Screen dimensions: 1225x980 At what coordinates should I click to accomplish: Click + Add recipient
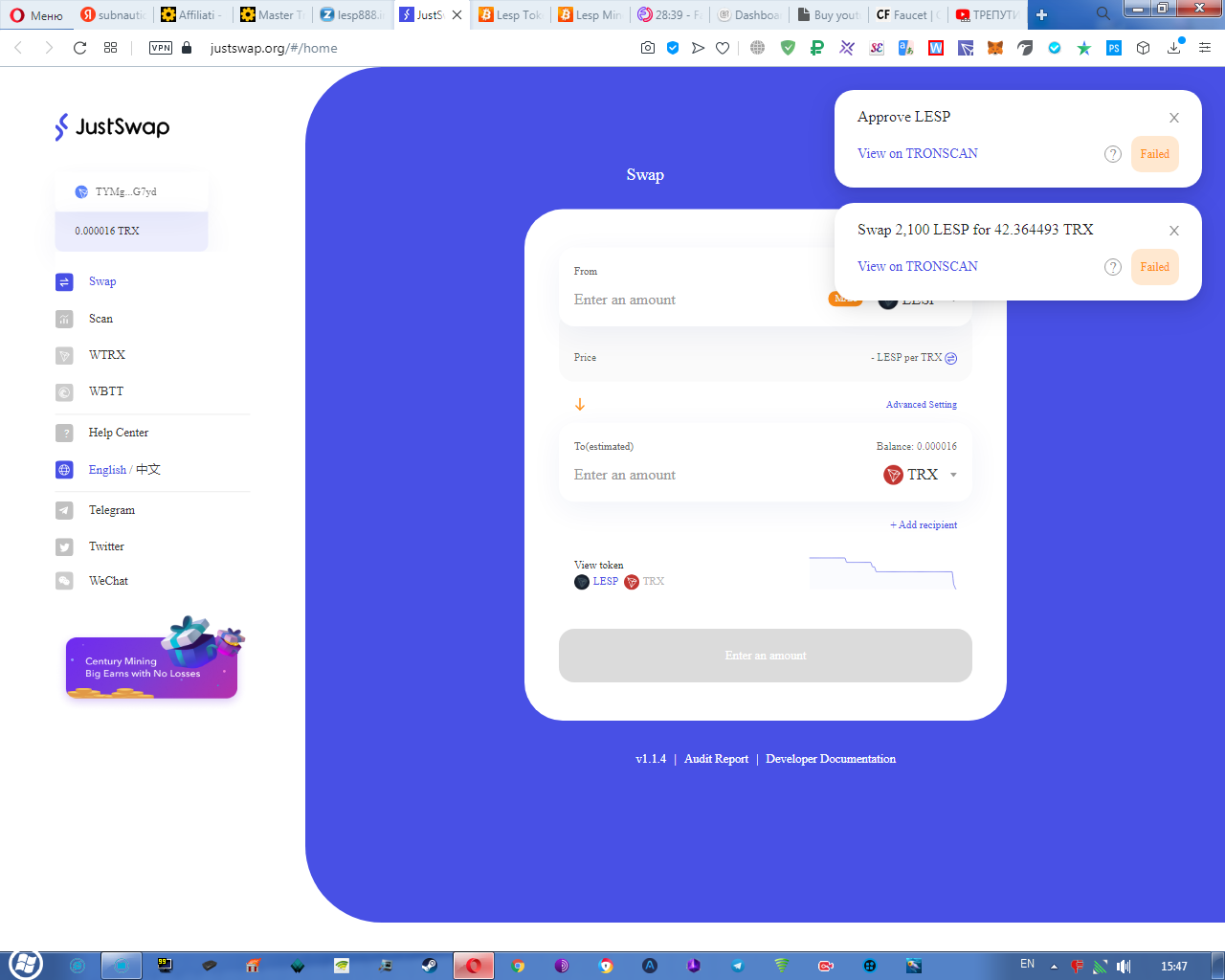tap(924, 524)
